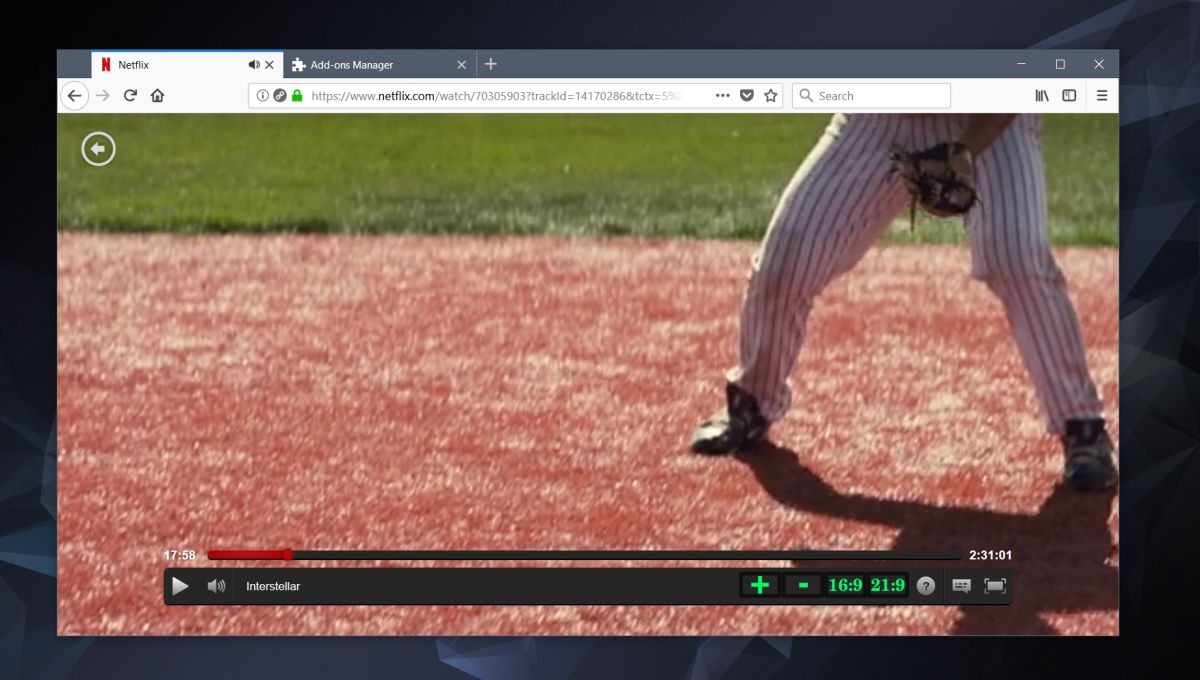
Task: Open the player help question mark
Action: click(926, 586)
